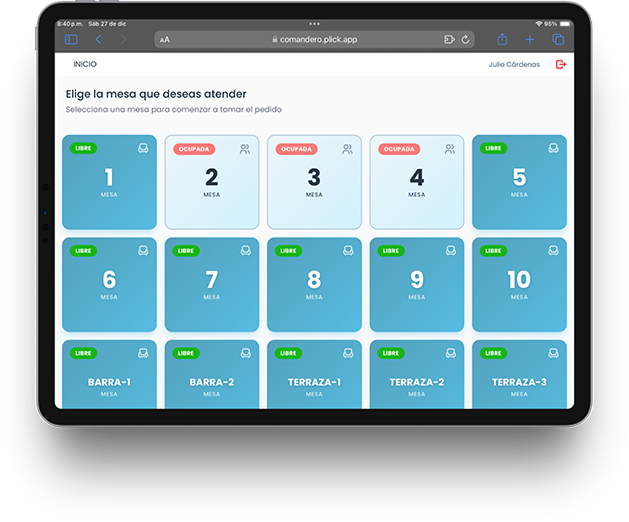Click the people icon on Mesa 2
Image resolution: width=629 pixels, height=522 pixels.
[245, 149]
